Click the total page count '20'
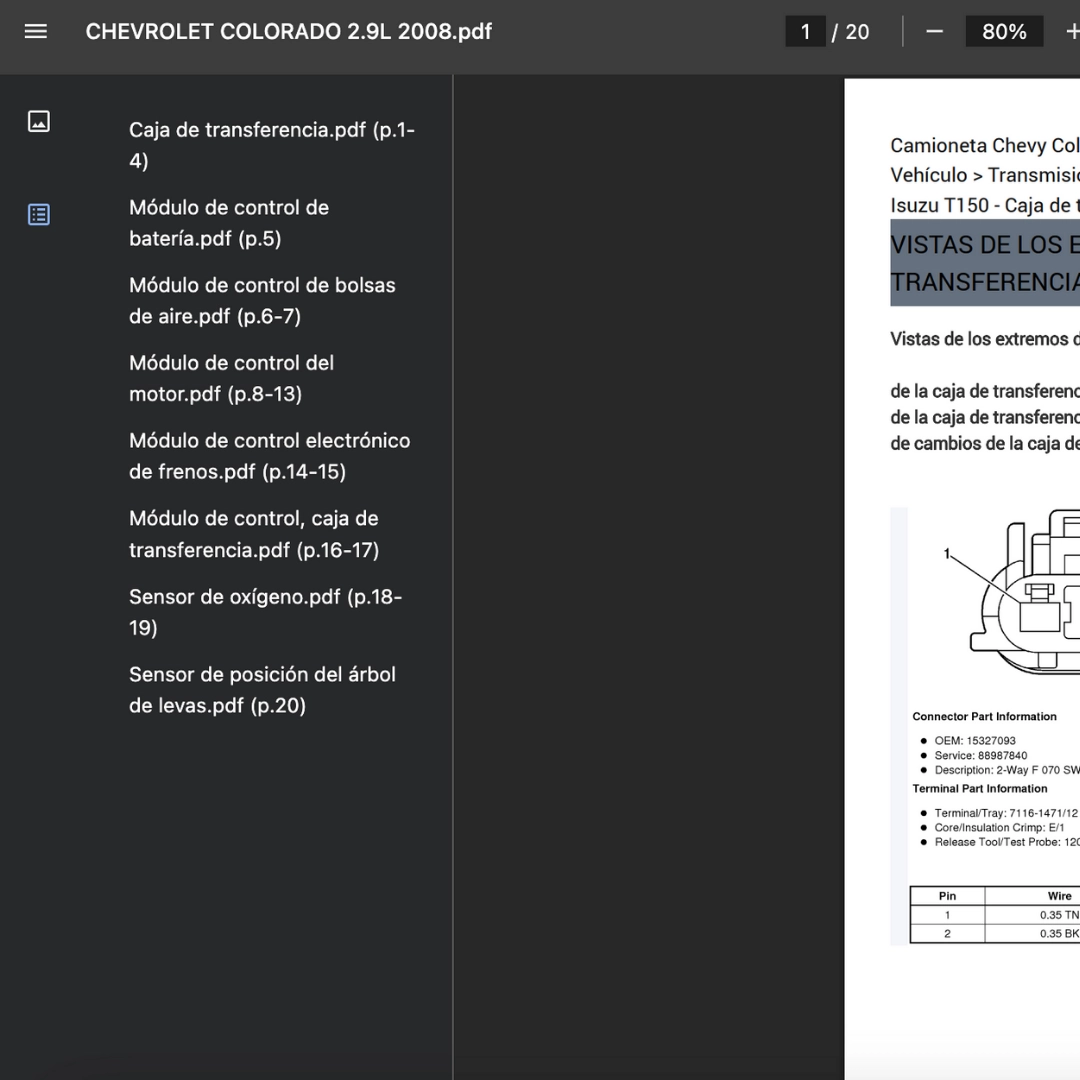 857,32
